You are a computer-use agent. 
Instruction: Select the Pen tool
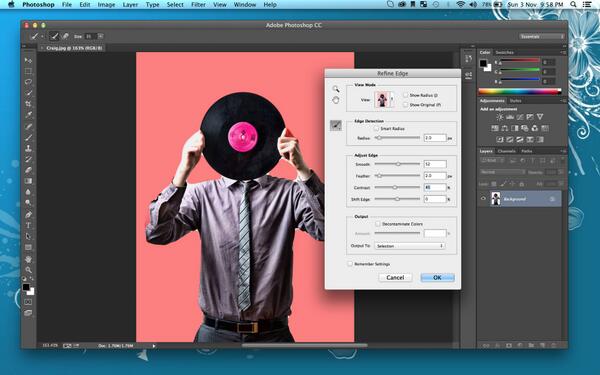point(28,214)
